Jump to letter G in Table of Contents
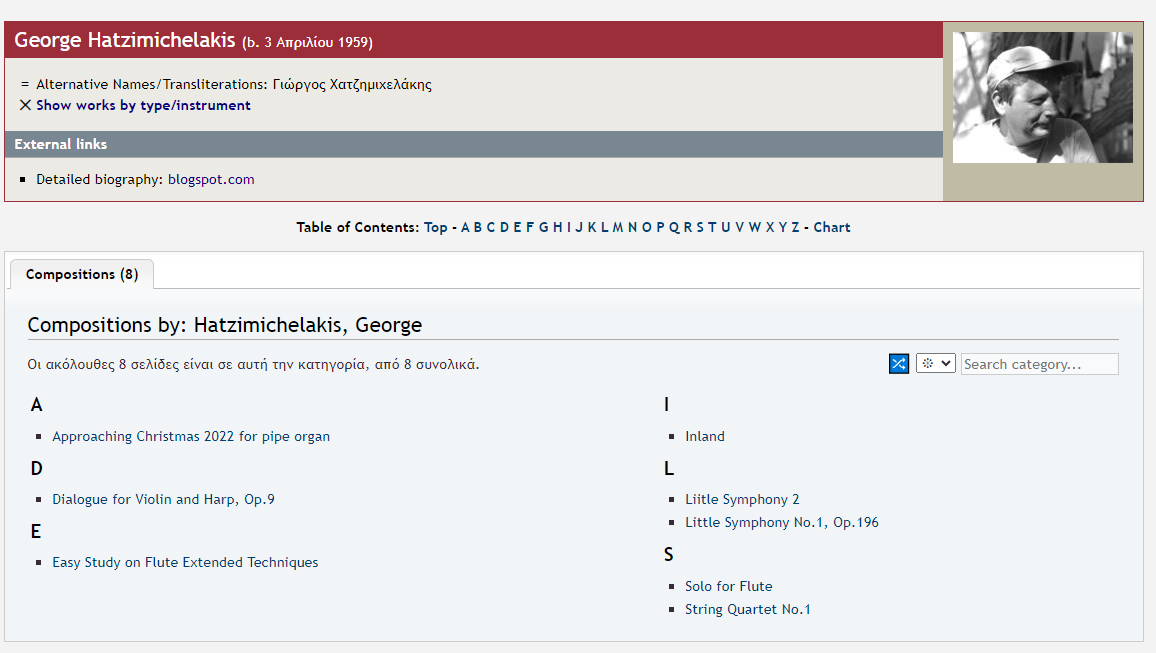The width and height of the screenshot is (1156, 653). (x=543, y=227)
